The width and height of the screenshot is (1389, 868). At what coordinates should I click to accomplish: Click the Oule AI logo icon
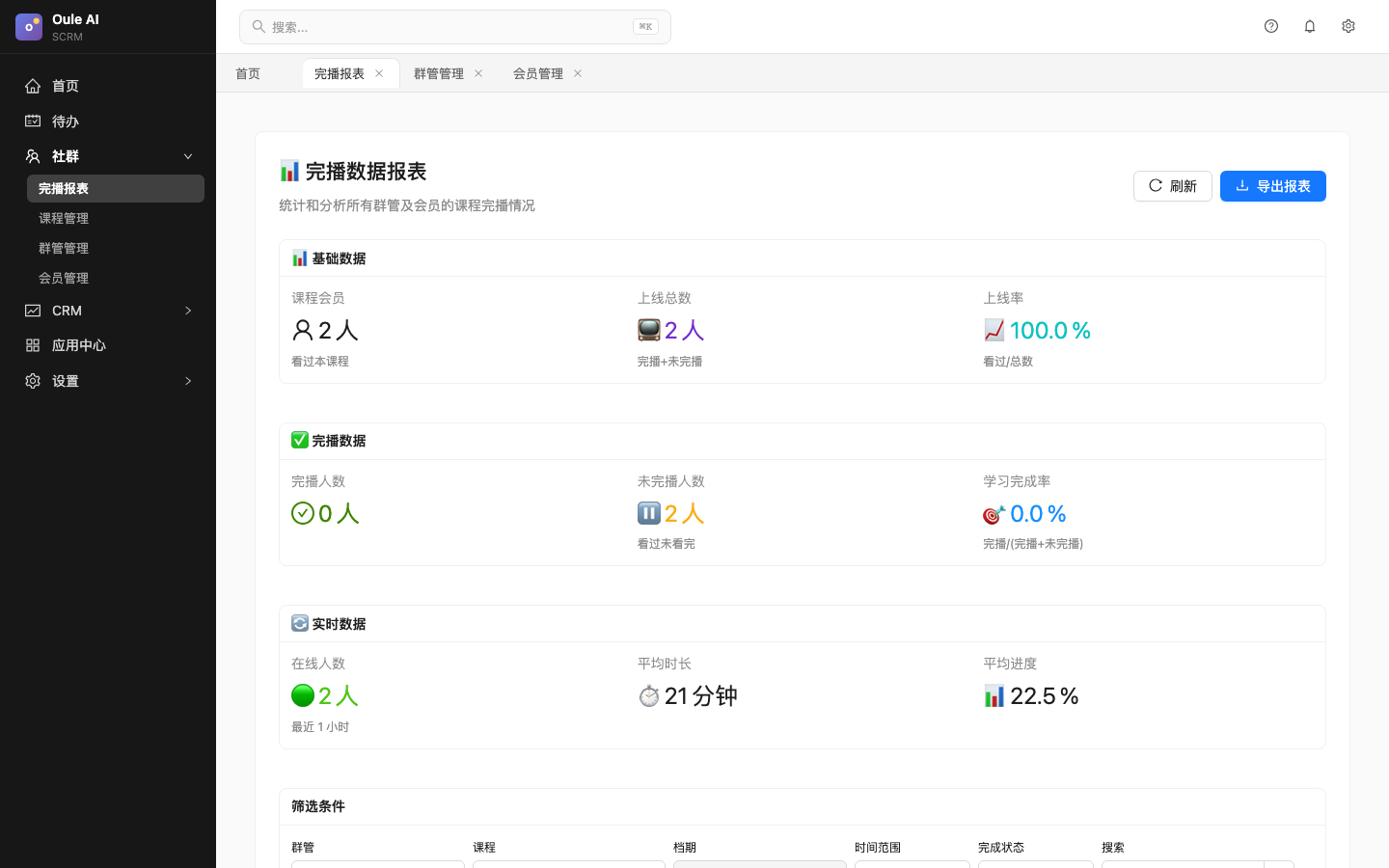pos(29,27)
